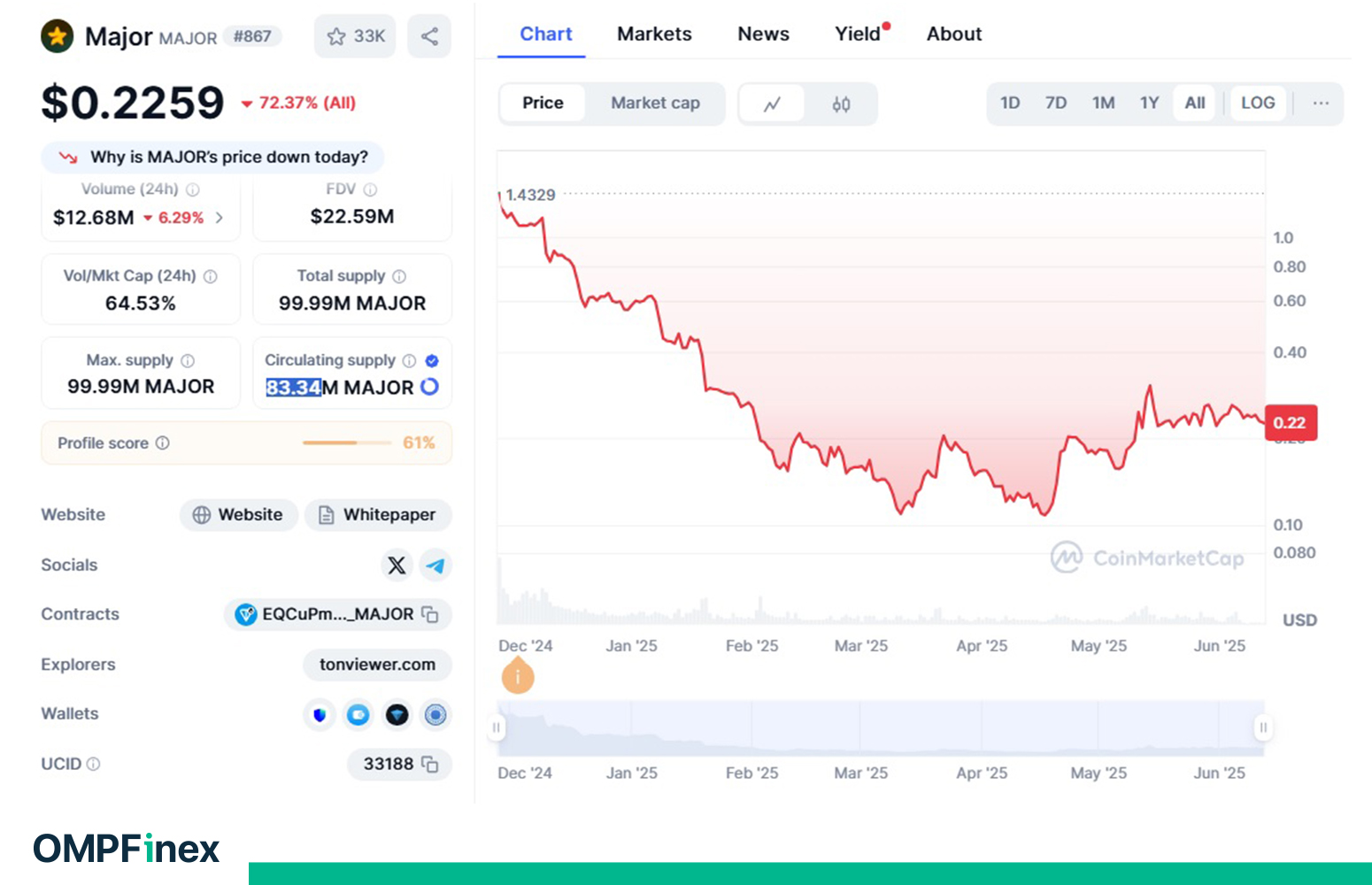The width and height of the screenshot is (1372, 885).
Task: Select the candlestick chart type icon
Action: coord(841,104)
